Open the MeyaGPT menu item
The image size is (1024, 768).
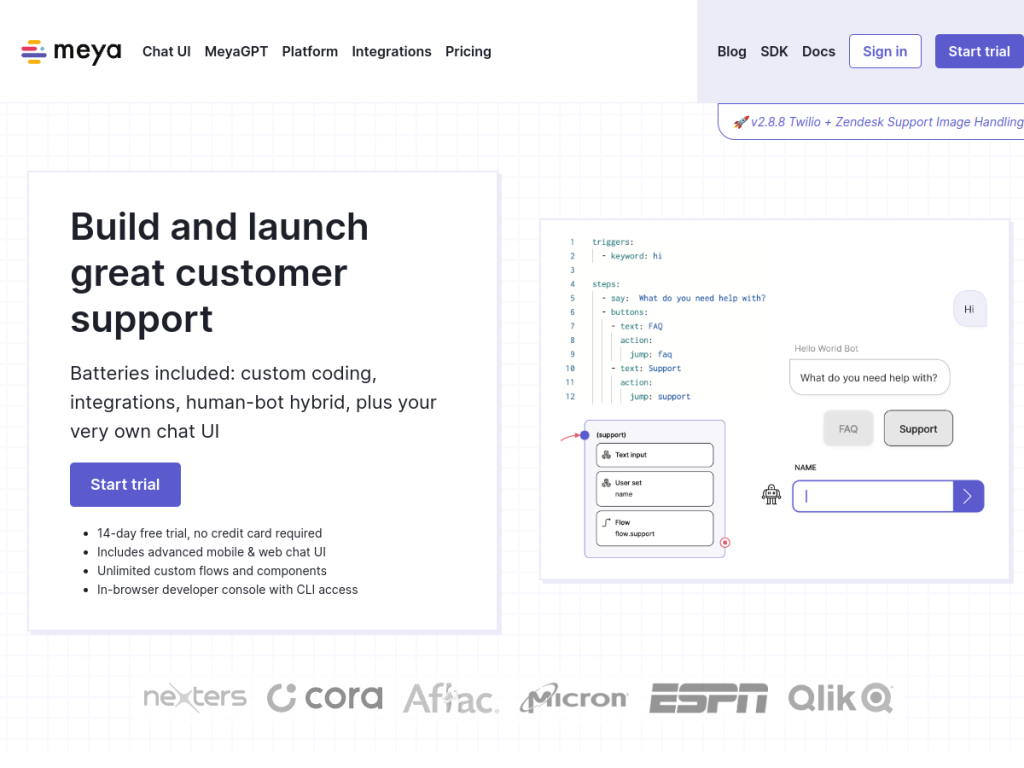pos(236,52)
